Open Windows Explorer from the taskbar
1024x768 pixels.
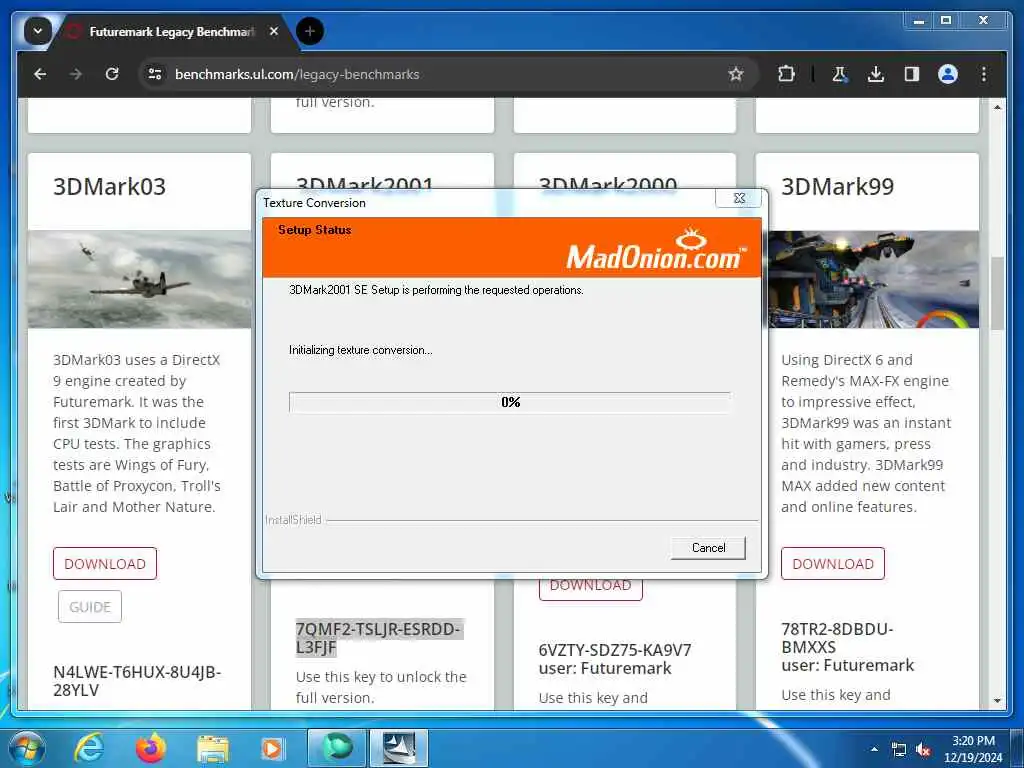point(212,750)
